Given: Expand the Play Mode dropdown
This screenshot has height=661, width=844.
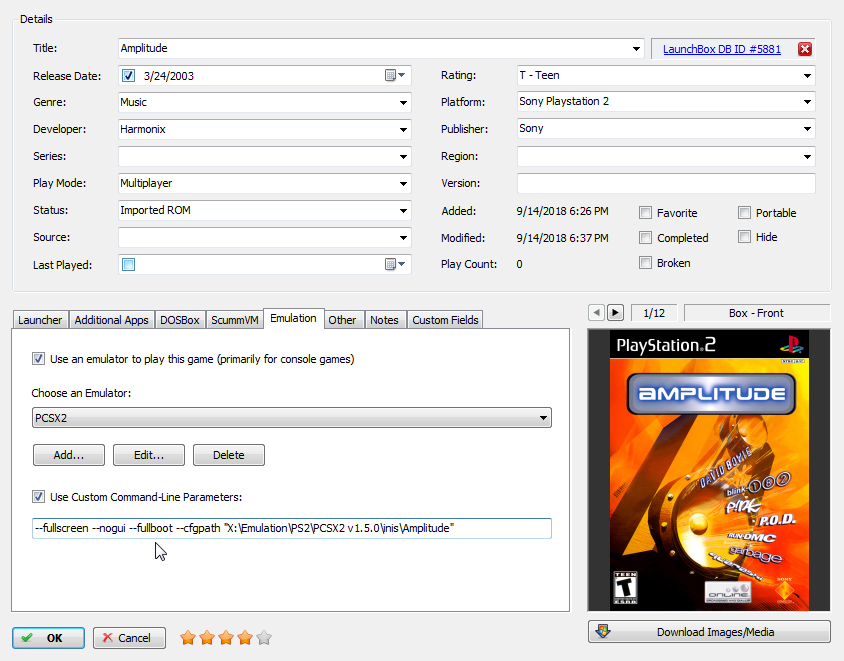Looking at the screenshot, I should point(403,184).
